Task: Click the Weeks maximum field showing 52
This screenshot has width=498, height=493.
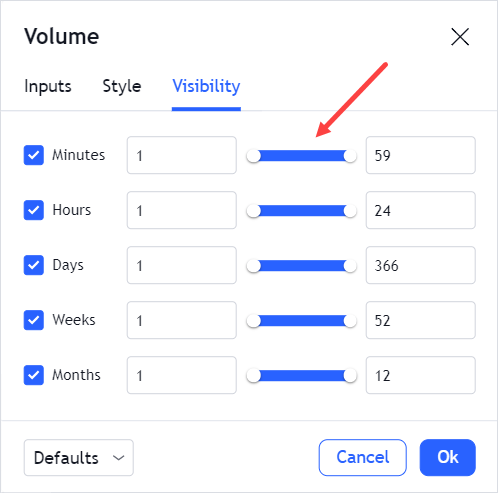Action: [421, 320]
